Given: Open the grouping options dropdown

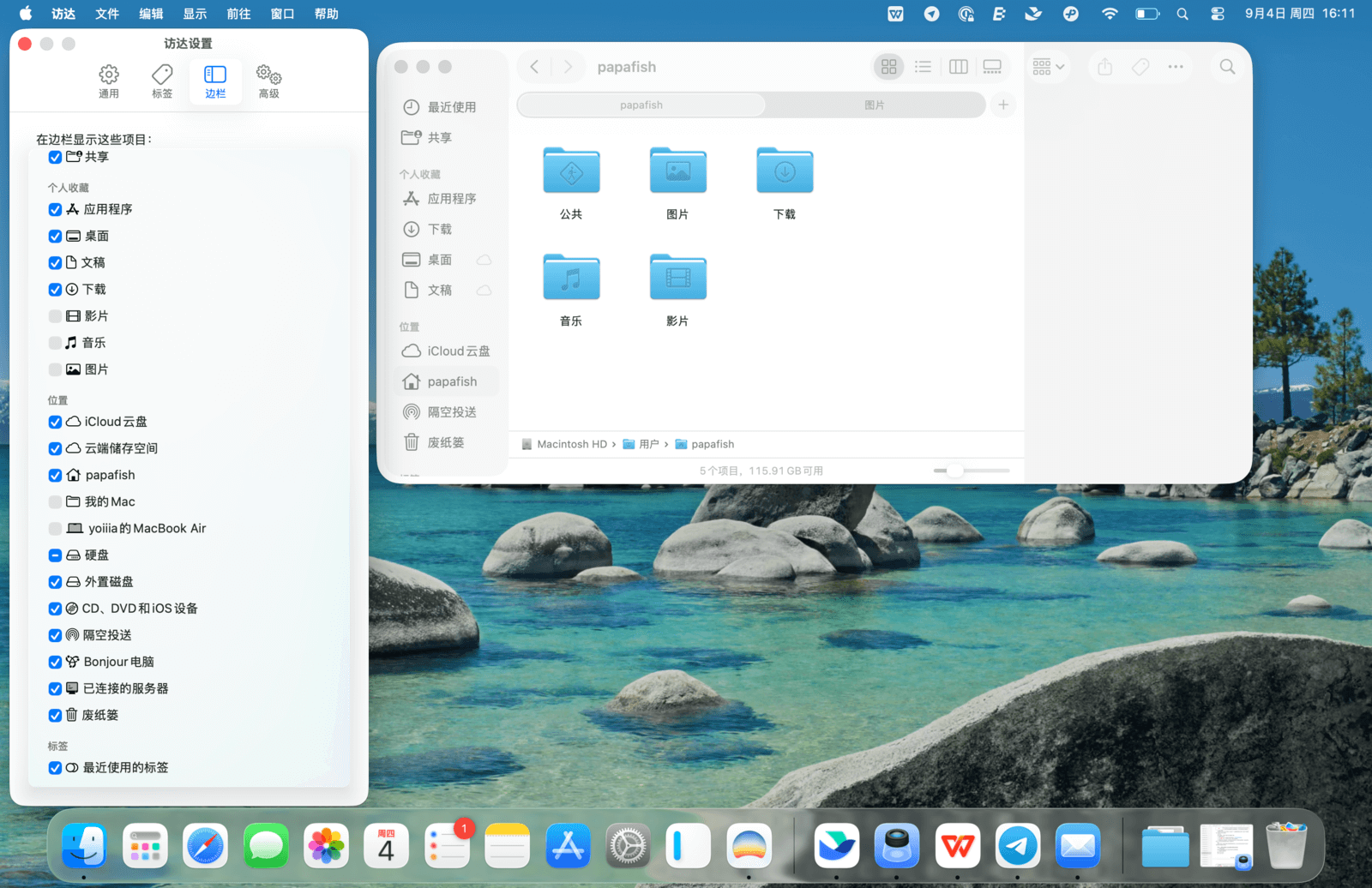Looking at the screenshot, I should point(1048,67).
